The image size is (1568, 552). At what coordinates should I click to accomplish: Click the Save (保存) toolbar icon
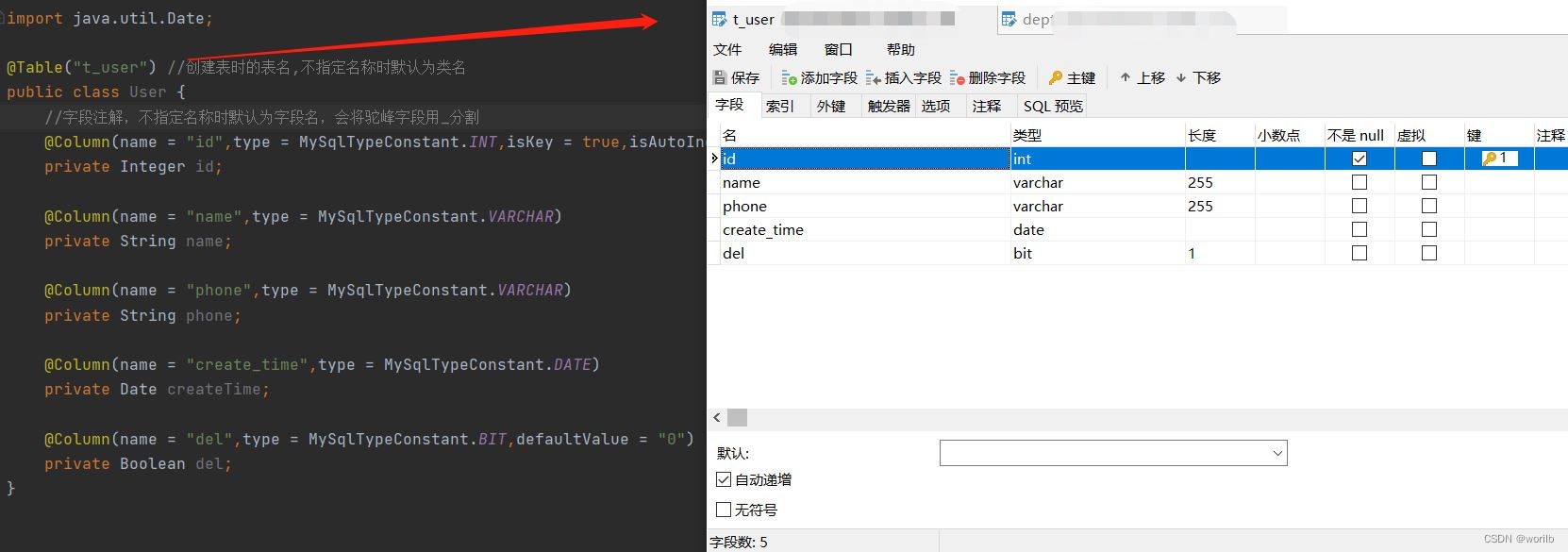[736, 77]
